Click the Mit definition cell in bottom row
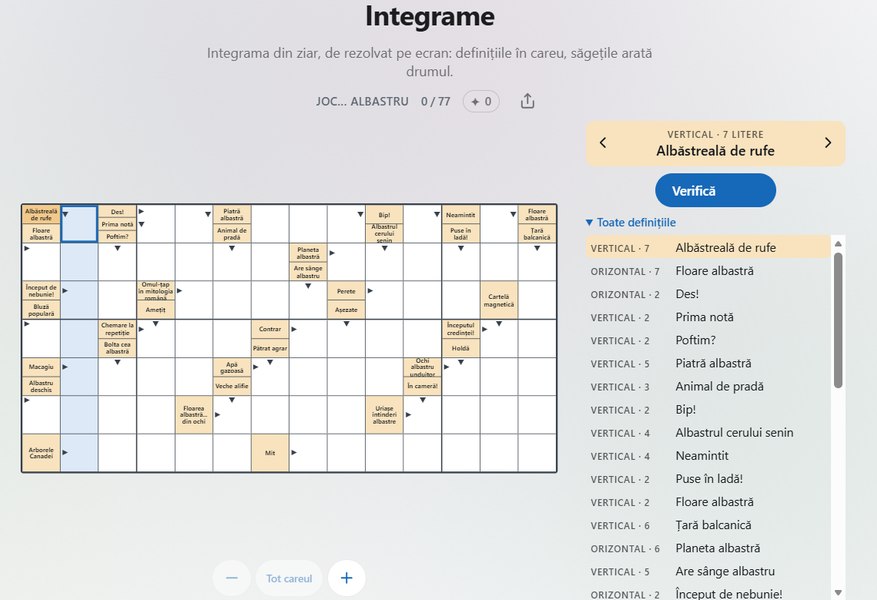Image resolution: width=877 pixels, height=600 pixels. (x=270, y=453)
